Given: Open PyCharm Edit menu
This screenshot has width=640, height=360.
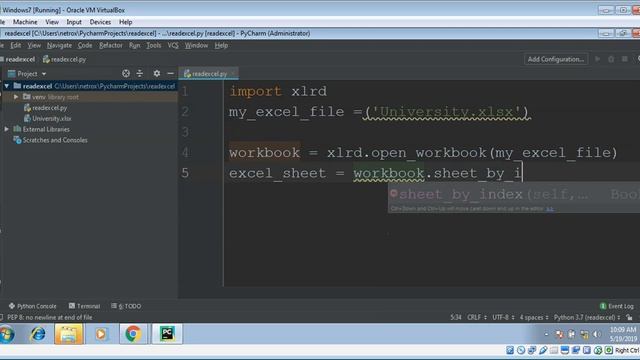Looking at the screenshot, I should point(16,45).
